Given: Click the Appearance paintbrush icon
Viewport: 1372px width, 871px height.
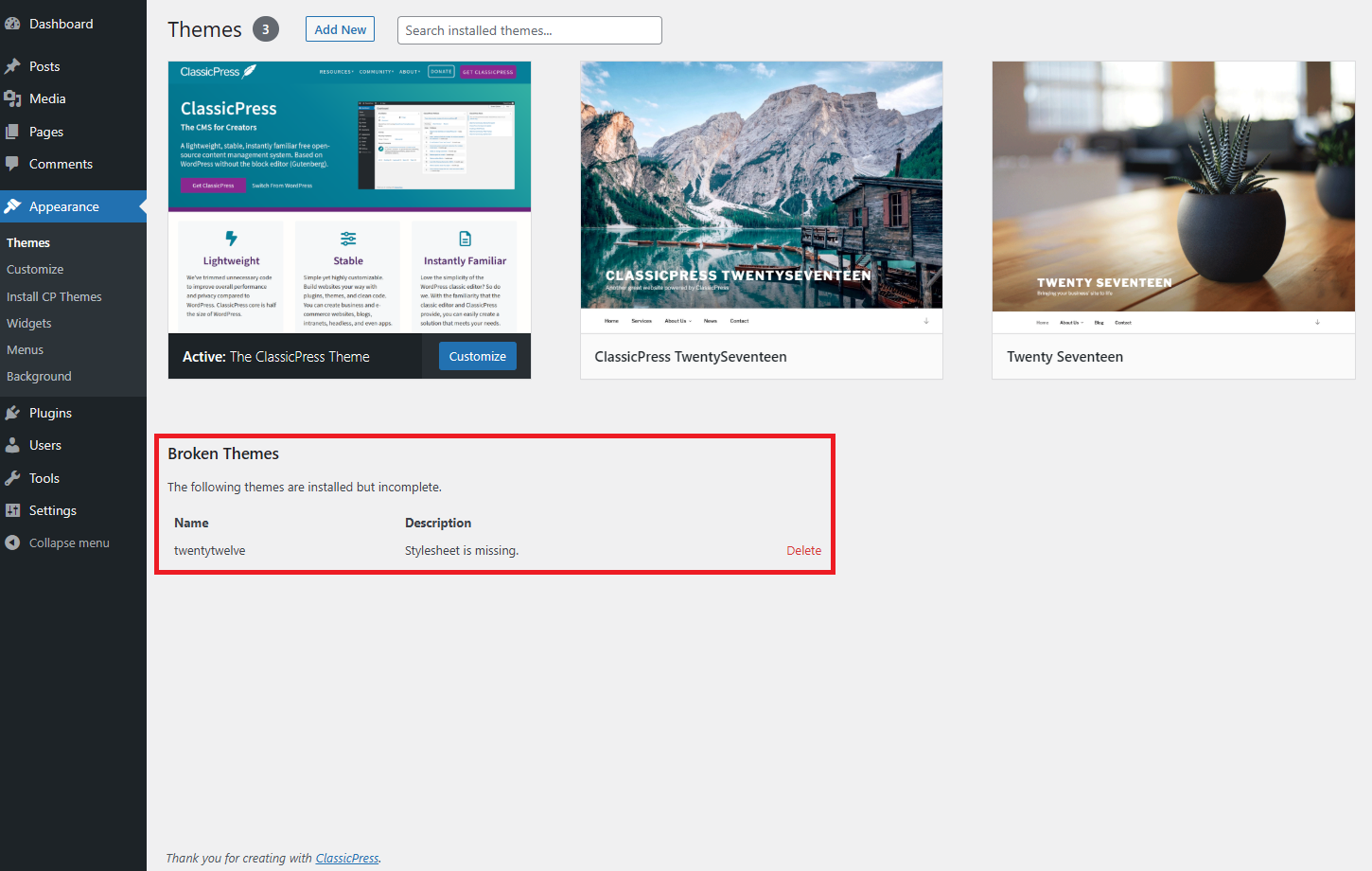Looking at the screenshot, I should coord(12,206).
